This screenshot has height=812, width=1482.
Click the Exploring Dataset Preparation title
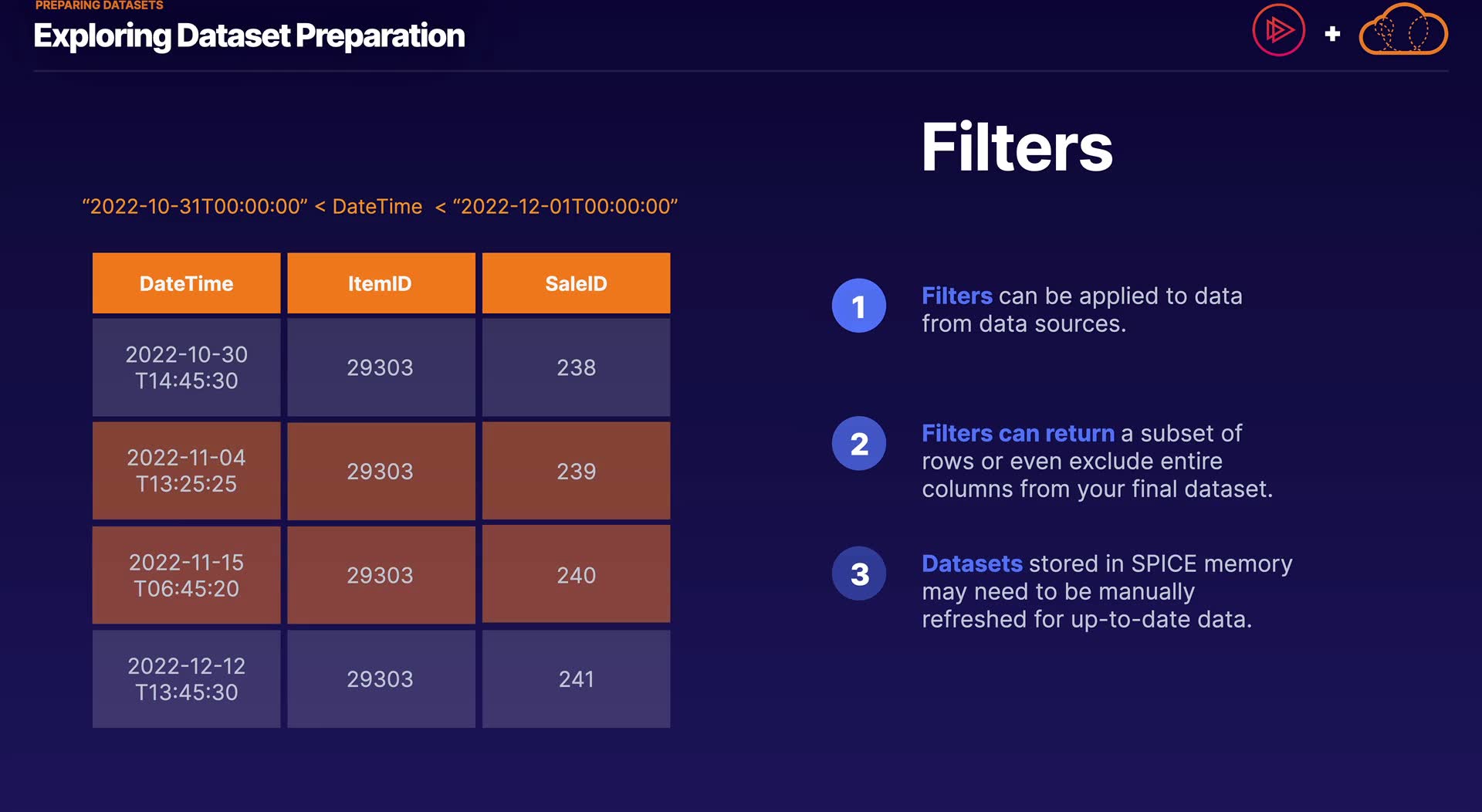[249, 36]
